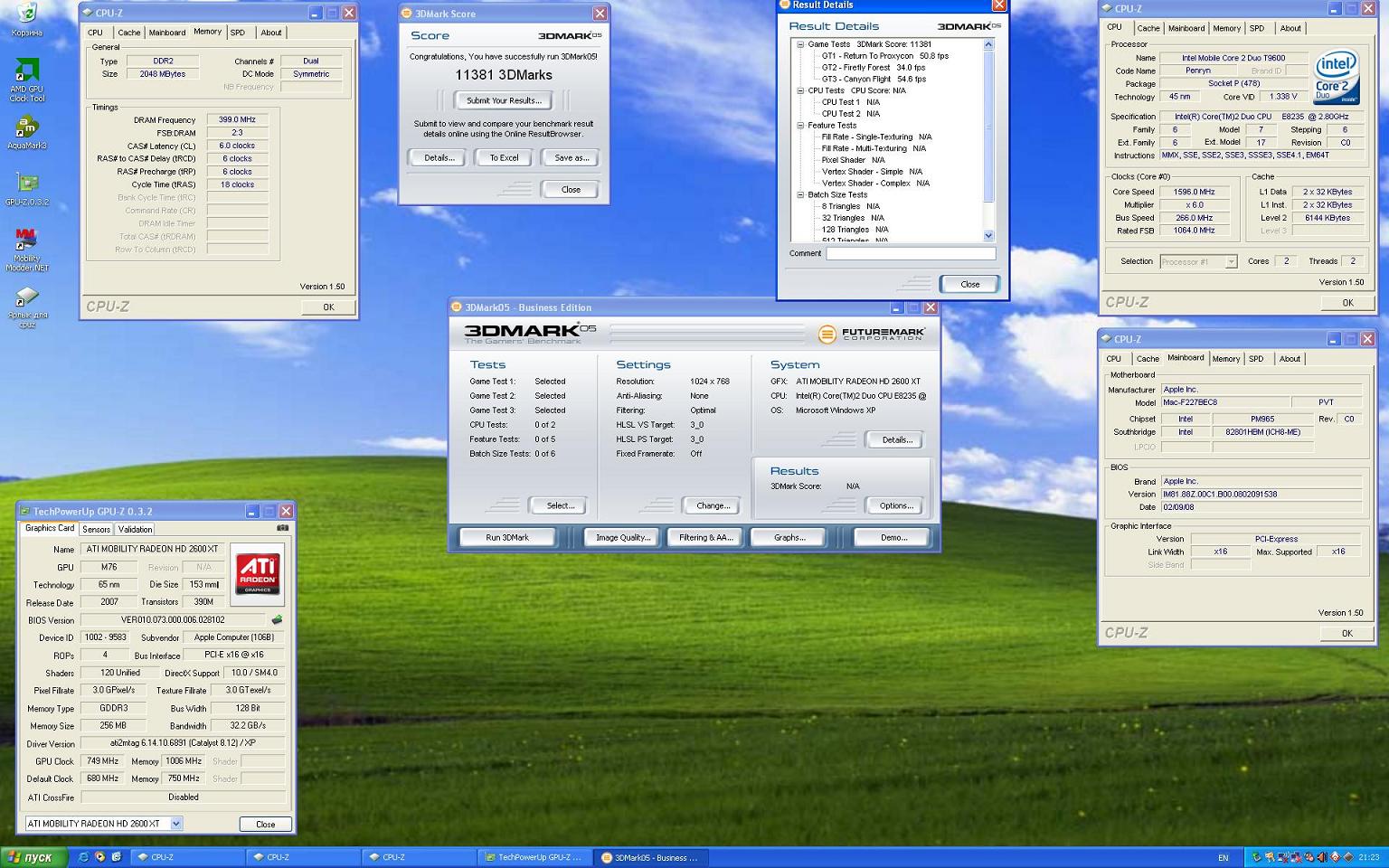Open the start (пуск) menu
Screen dimensions: 1389x868
click(x=32, y=857)
